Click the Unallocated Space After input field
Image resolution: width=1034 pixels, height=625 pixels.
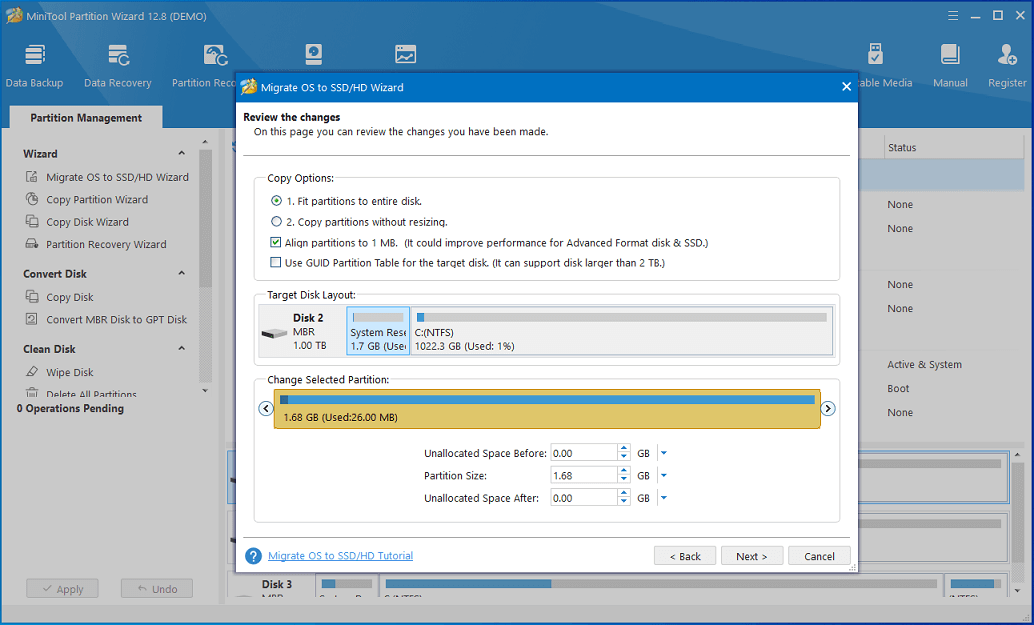pos(584,498)
